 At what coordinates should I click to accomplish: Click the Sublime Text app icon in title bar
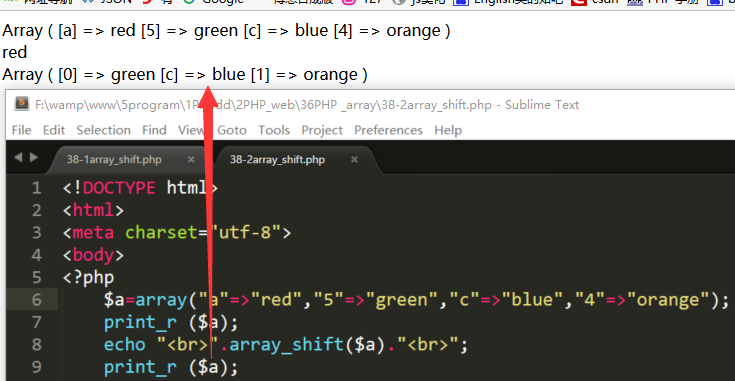22,104
